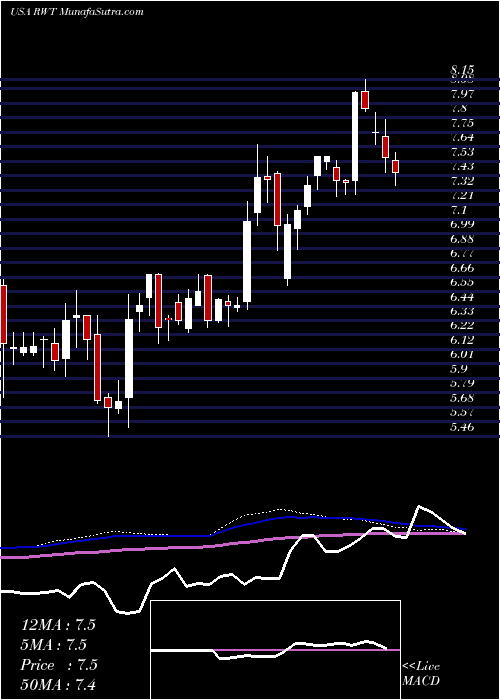The width and height of the screenshot is (500, 700).
Task: Click the 6.88 price axis label
Action: point(462,239)
